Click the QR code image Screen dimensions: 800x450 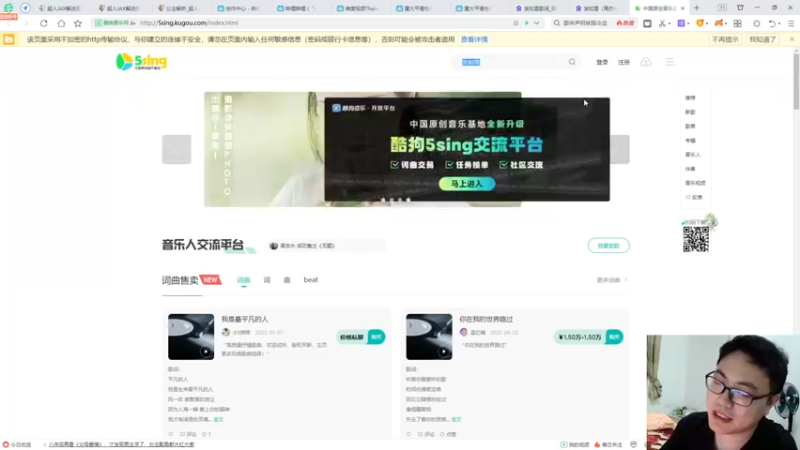(696, 239)
